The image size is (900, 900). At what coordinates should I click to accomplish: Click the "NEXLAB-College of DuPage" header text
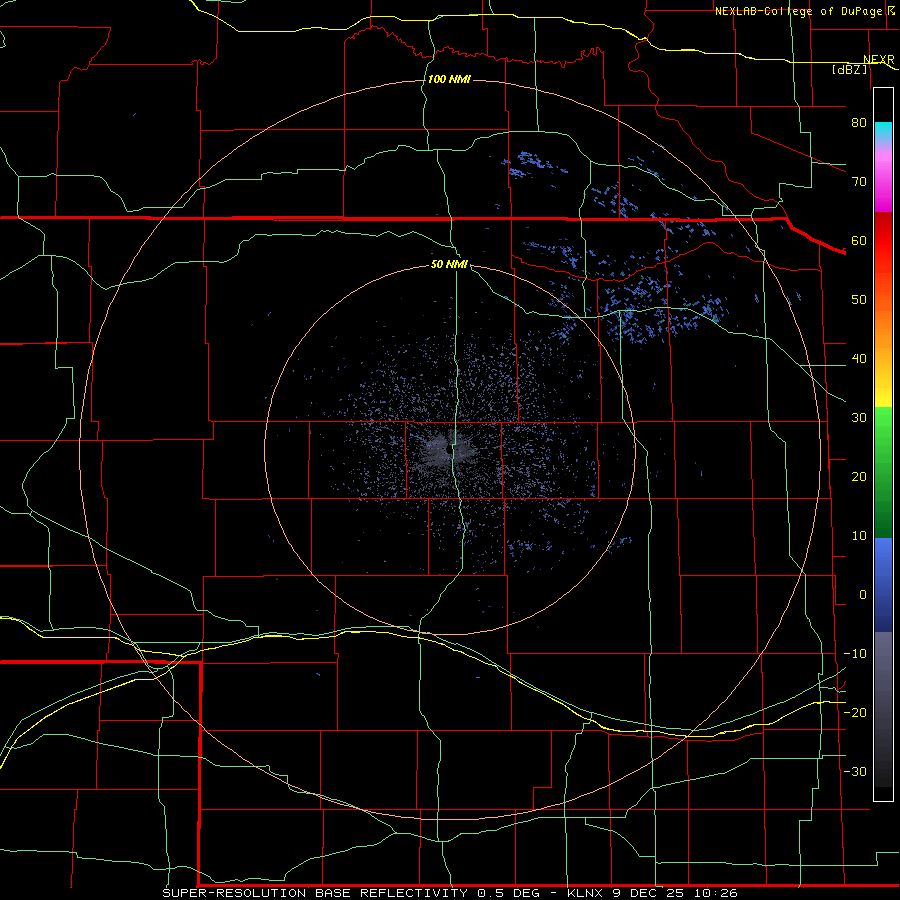(798, 11)
